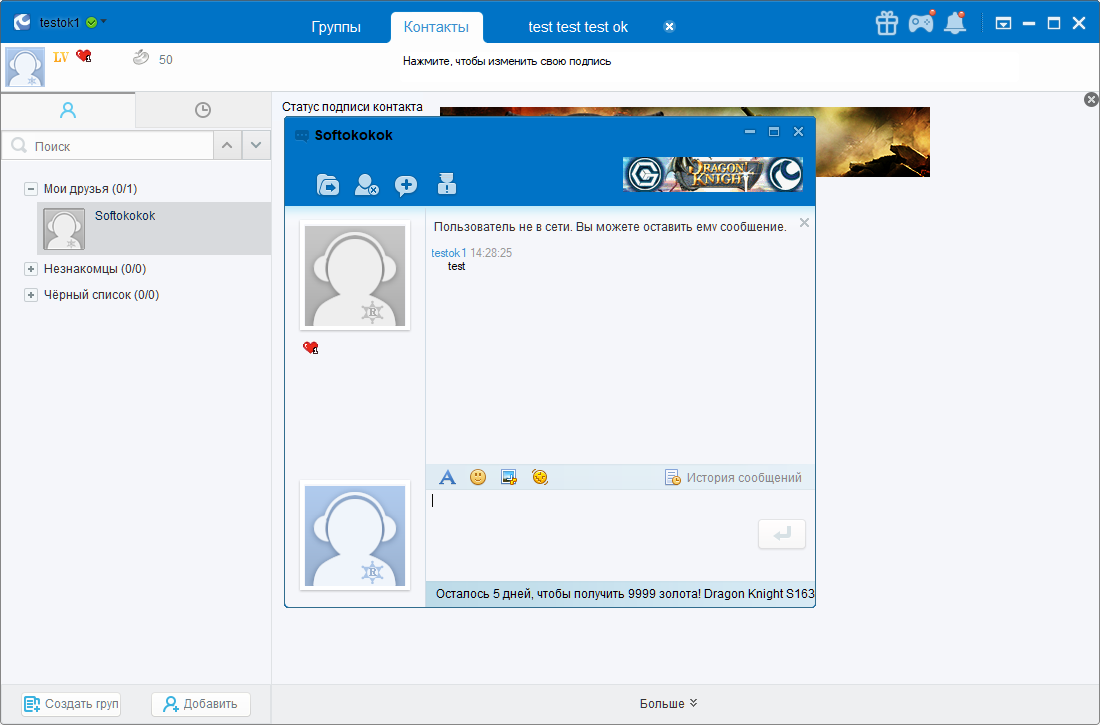Click the report user icon

446,184
